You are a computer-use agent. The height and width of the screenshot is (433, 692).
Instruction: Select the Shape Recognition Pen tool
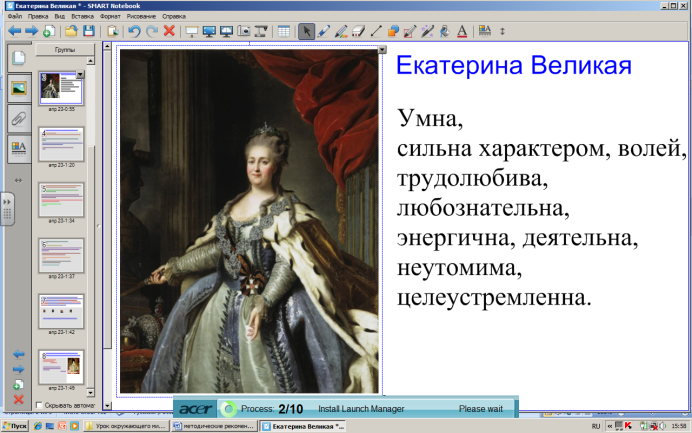410,31
